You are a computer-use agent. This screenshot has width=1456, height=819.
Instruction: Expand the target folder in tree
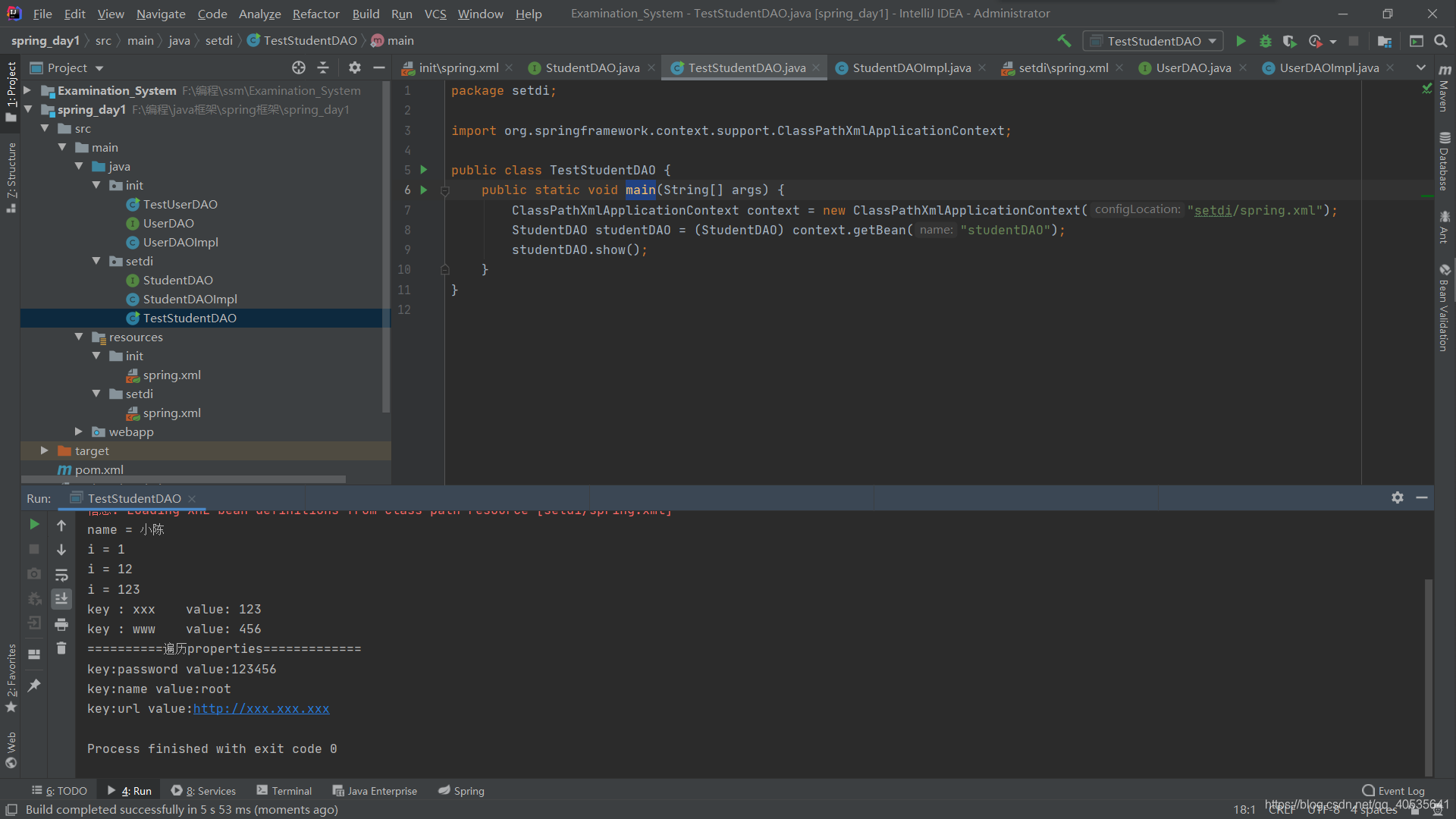coord(45,450)
